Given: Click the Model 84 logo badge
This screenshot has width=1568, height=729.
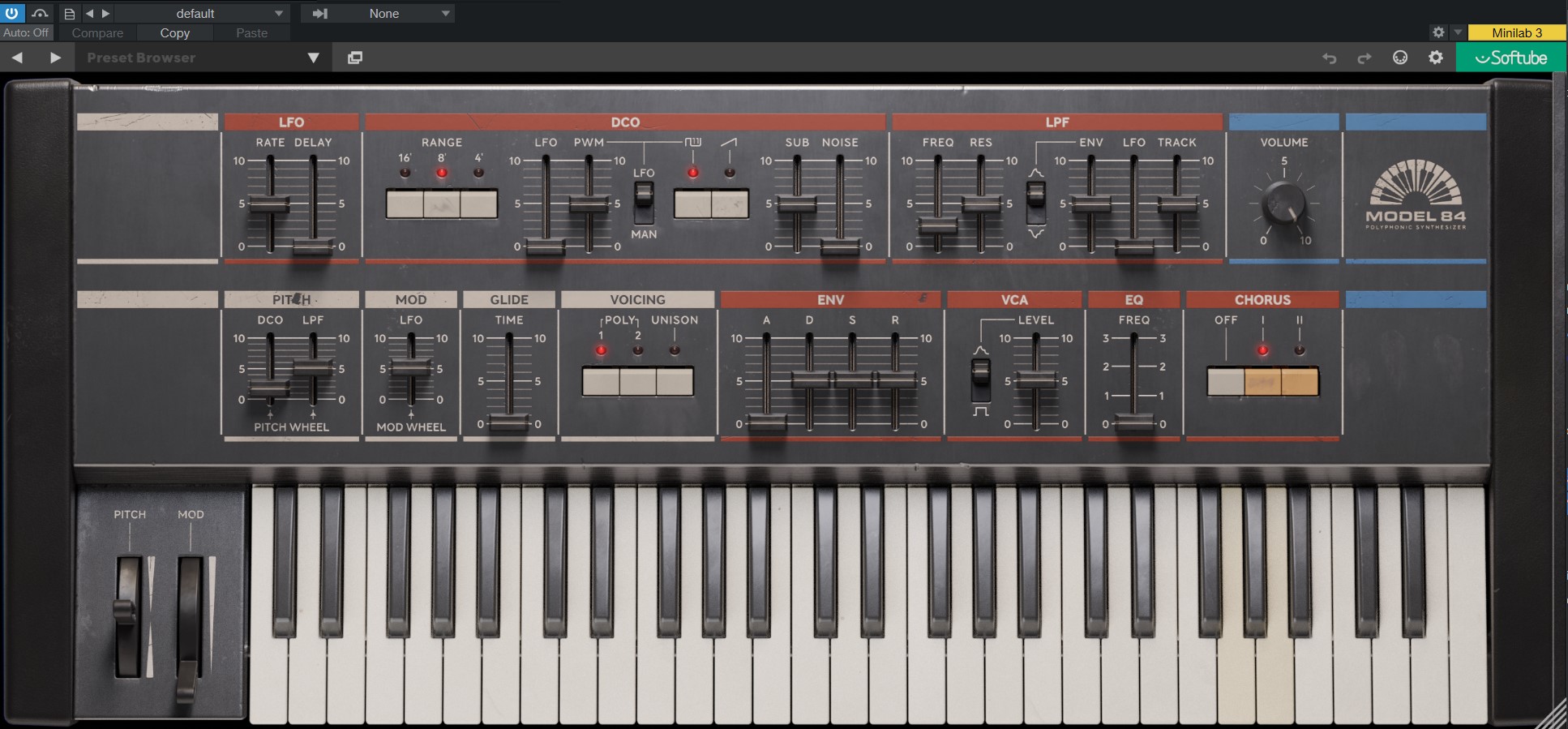Looking at the screenshot, I should [x=1416, y=195].
